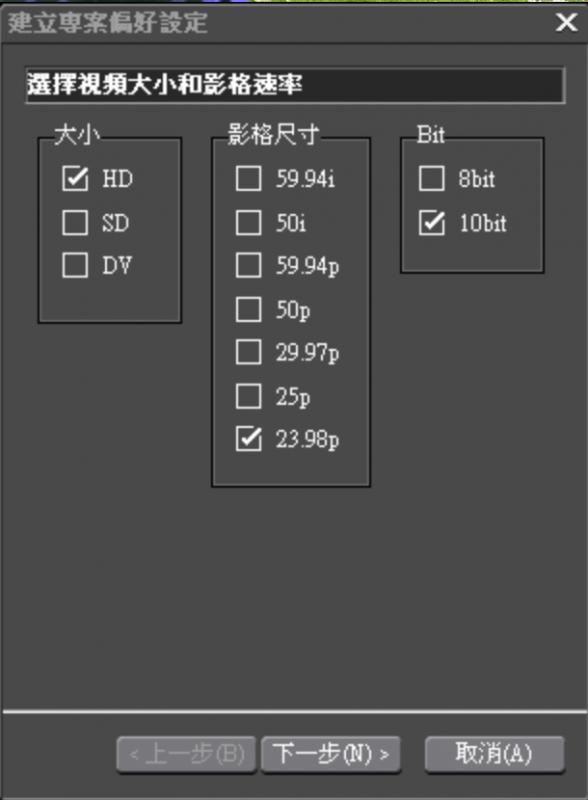
Task: Close the 建立專案偏好設定 dialog
Action: tap(568, 22)
